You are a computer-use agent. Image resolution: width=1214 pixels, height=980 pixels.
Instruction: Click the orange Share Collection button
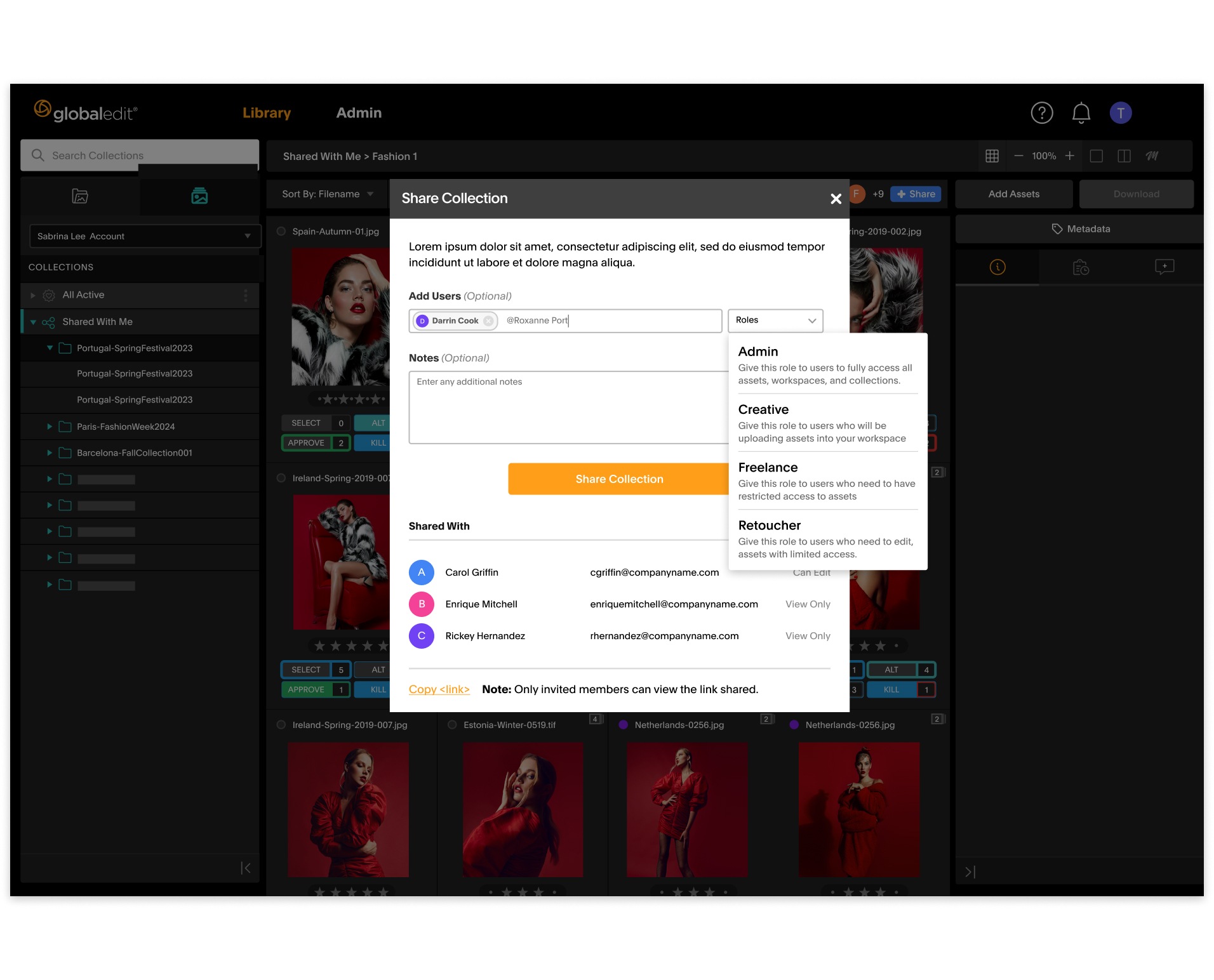[x=619, y=479]
